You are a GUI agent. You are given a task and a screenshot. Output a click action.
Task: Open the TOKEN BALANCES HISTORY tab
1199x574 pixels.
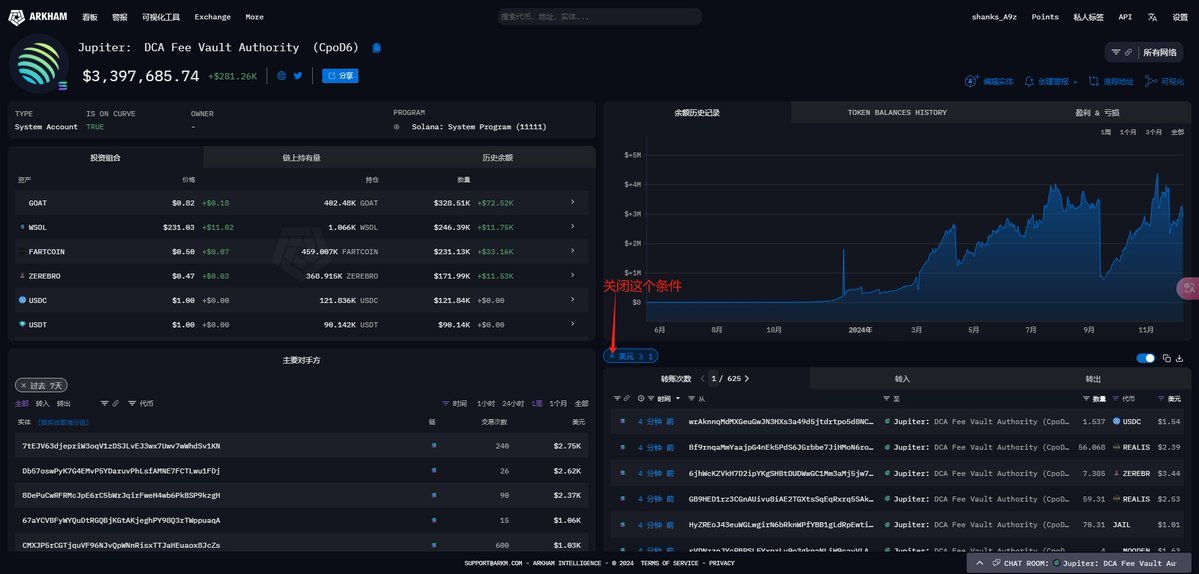896,112
